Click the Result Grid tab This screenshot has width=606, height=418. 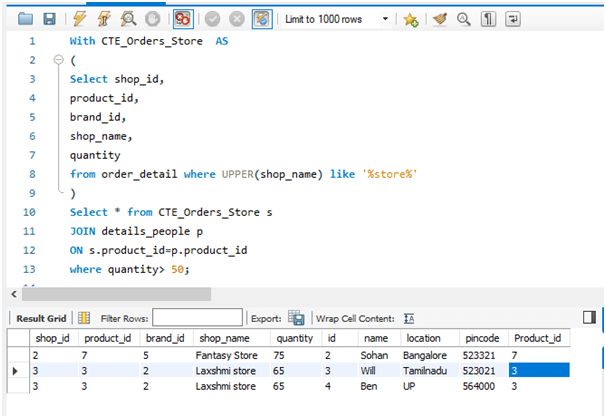tap(40, 318)
